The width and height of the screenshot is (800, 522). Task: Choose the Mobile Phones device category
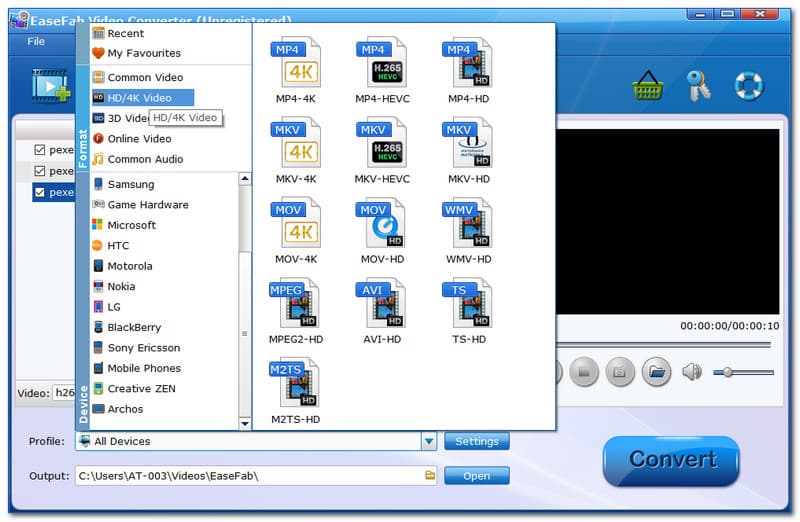coord(137,368)
